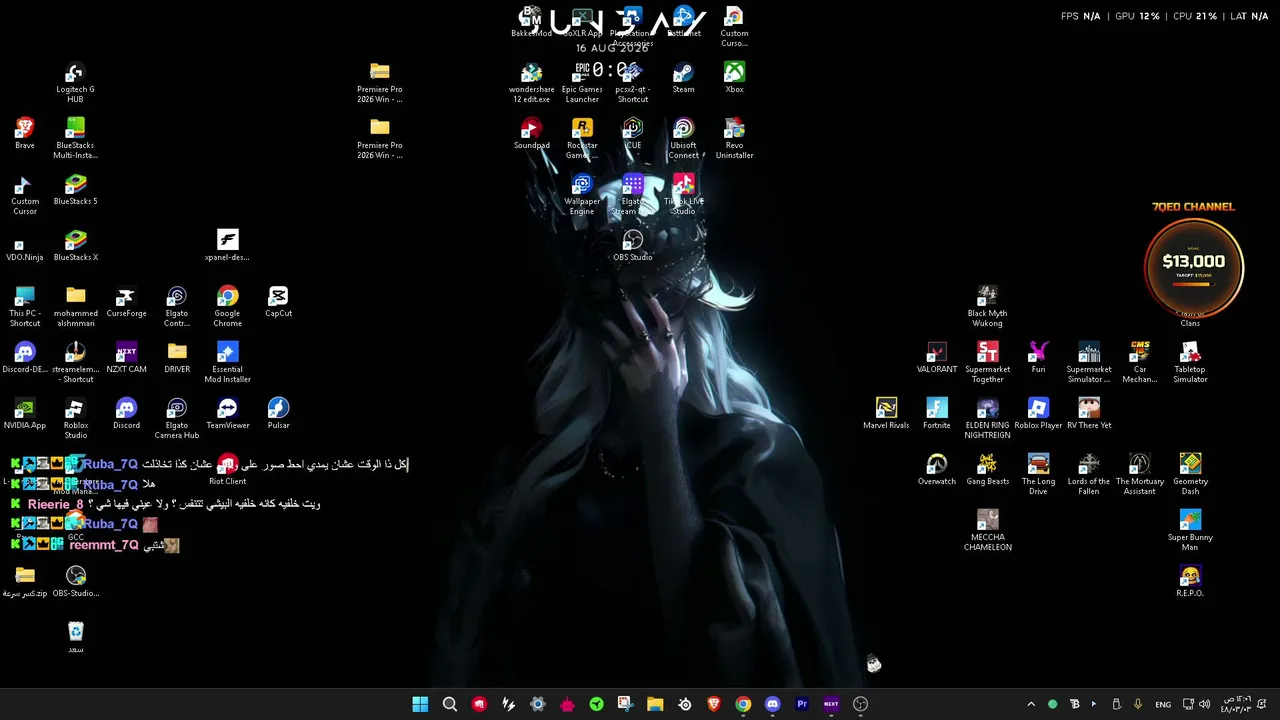The height and width of the screenshot is (720, 1280).
Task: Open the taskbar clock and date
Action: [1236, 704]
